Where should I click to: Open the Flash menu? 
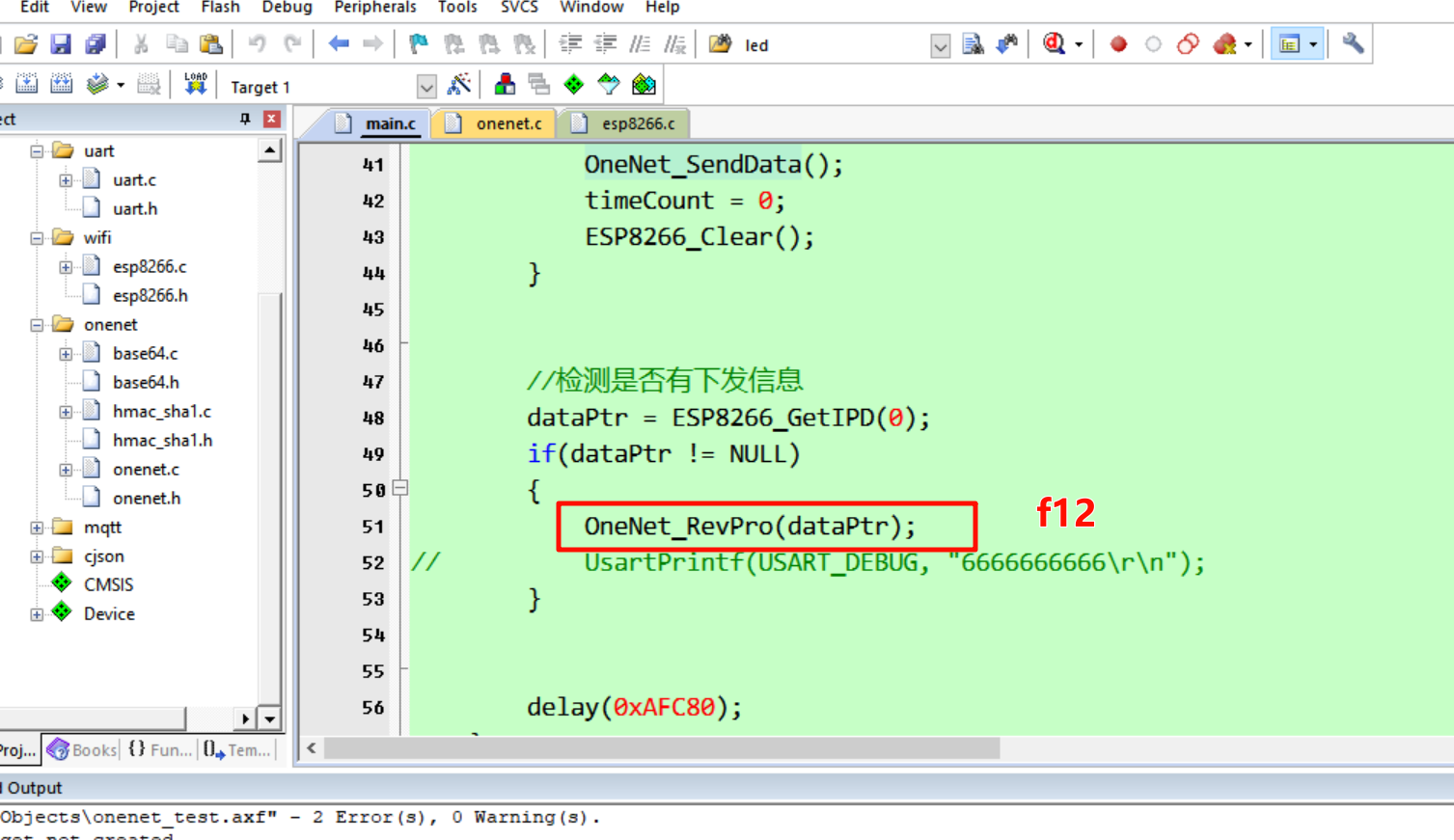(220, 7)
